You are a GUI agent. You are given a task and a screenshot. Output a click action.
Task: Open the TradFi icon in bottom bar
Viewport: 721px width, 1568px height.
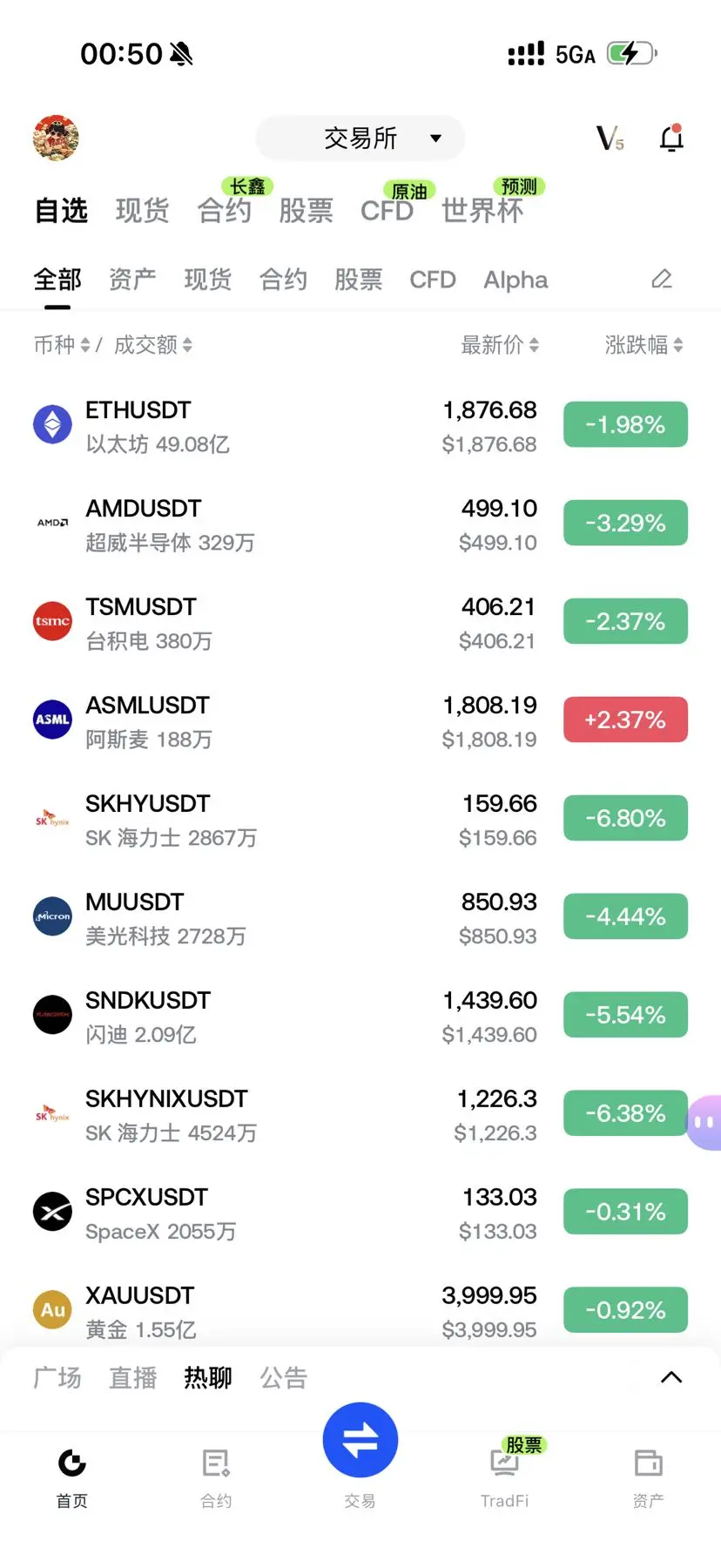(x=505, y=1463)
